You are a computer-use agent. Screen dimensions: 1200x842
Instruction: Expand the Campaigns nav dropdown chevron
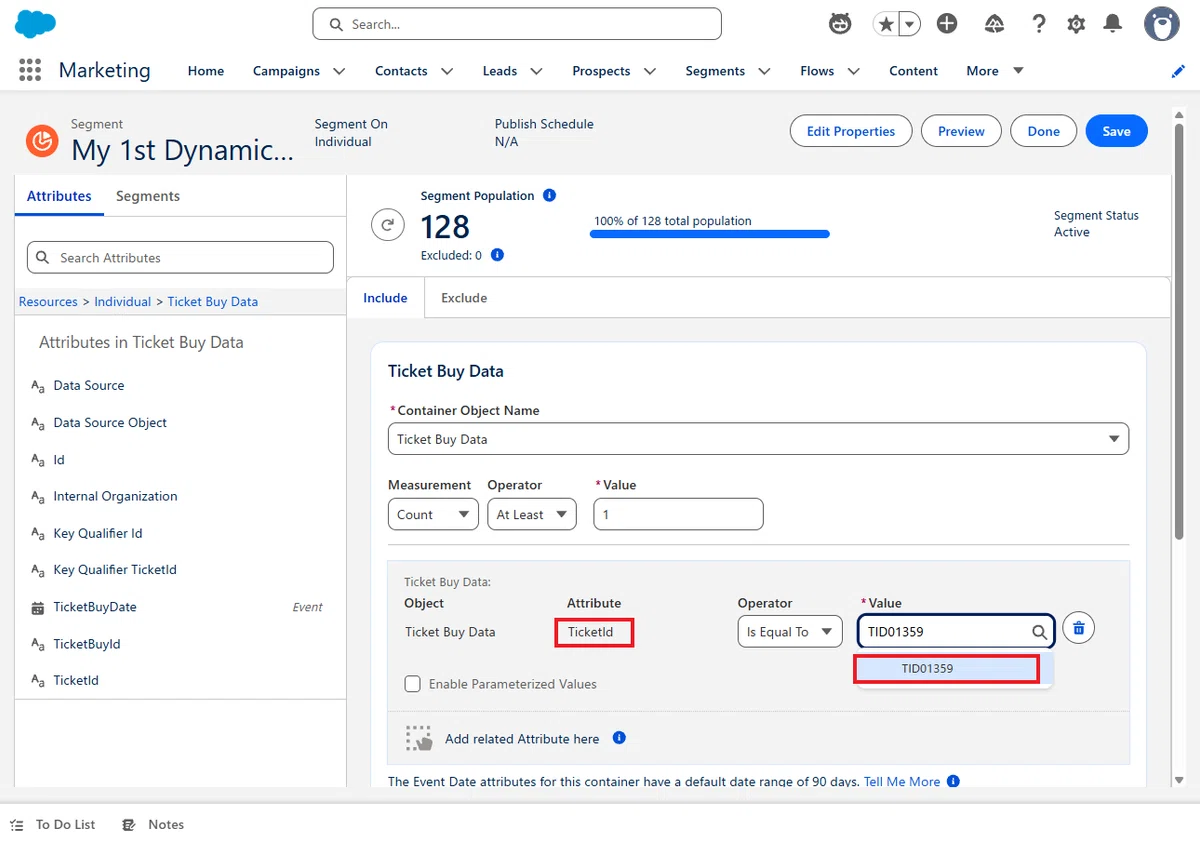point(339,71)
